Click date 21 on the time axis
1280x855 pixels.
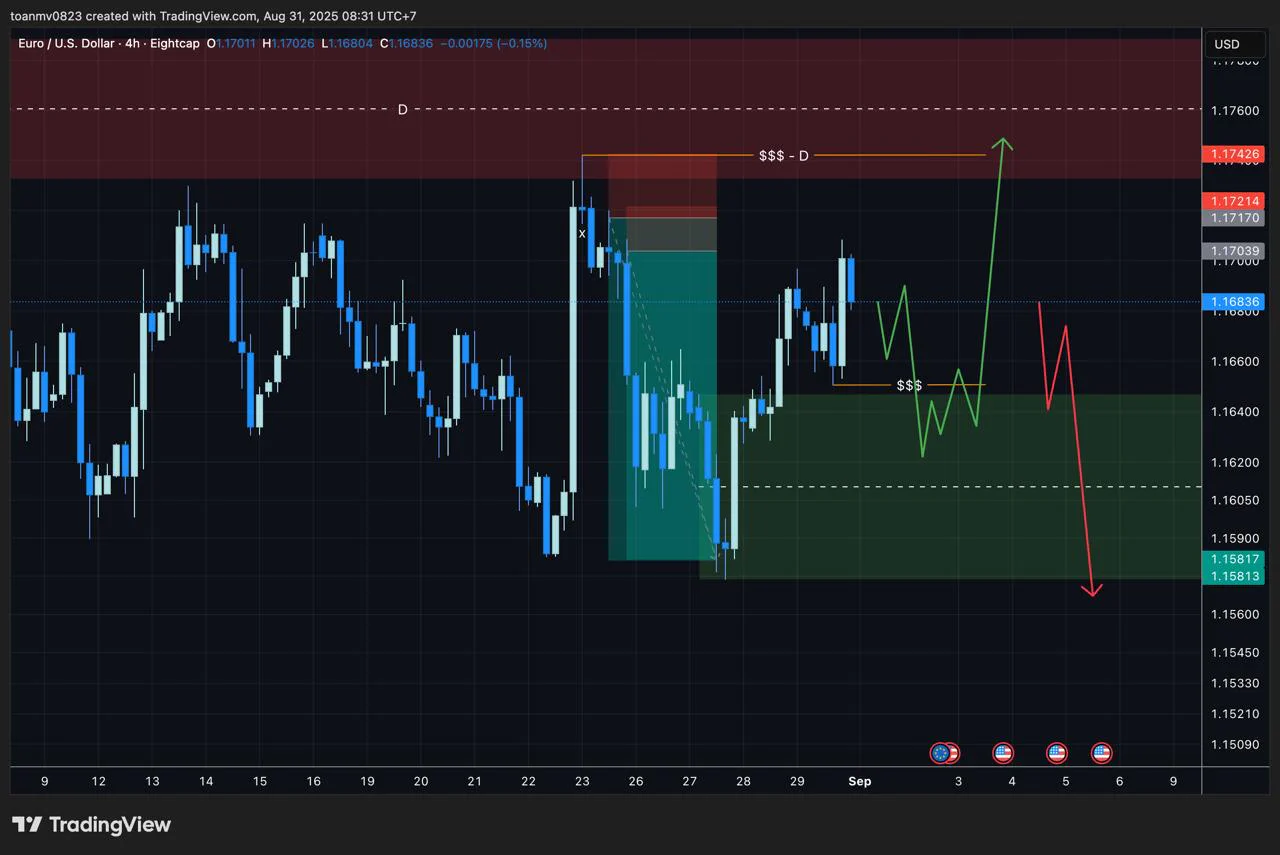(x=474, y=781)
